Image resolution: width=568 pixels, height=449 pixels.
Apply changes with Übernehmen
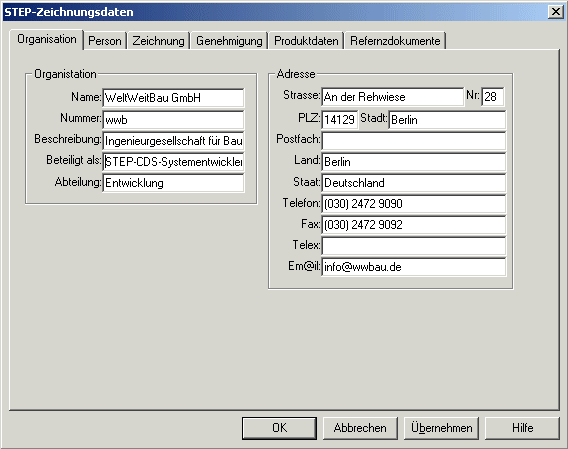point(441,428)
